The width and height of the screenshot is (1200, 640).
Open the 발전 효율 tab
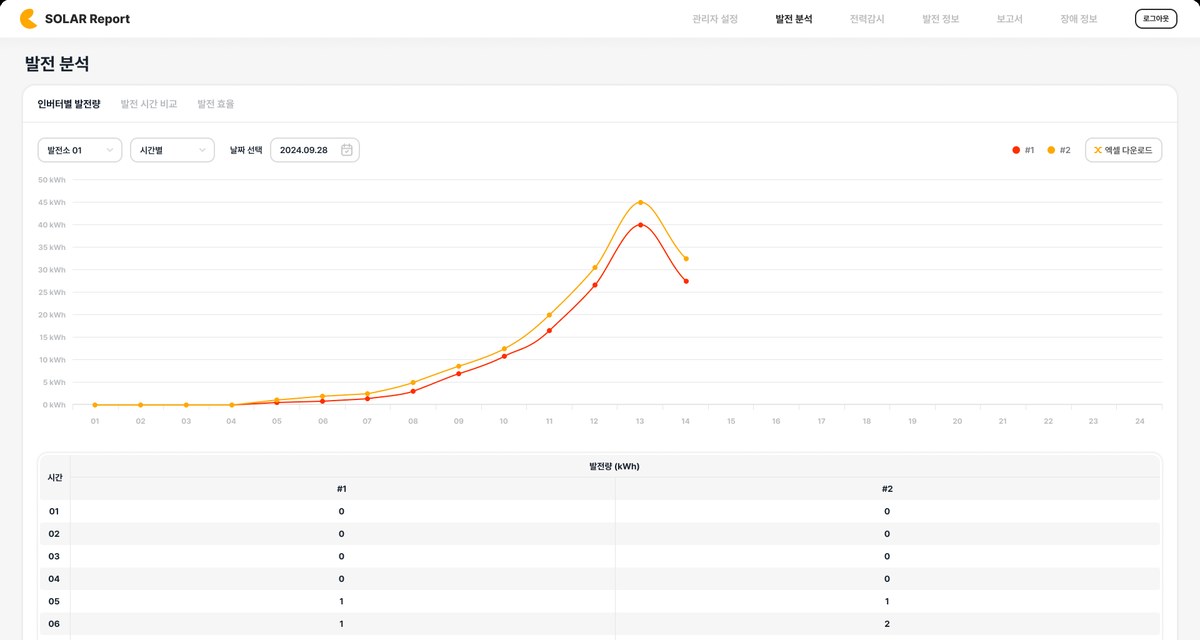click(x=216, y=104)
